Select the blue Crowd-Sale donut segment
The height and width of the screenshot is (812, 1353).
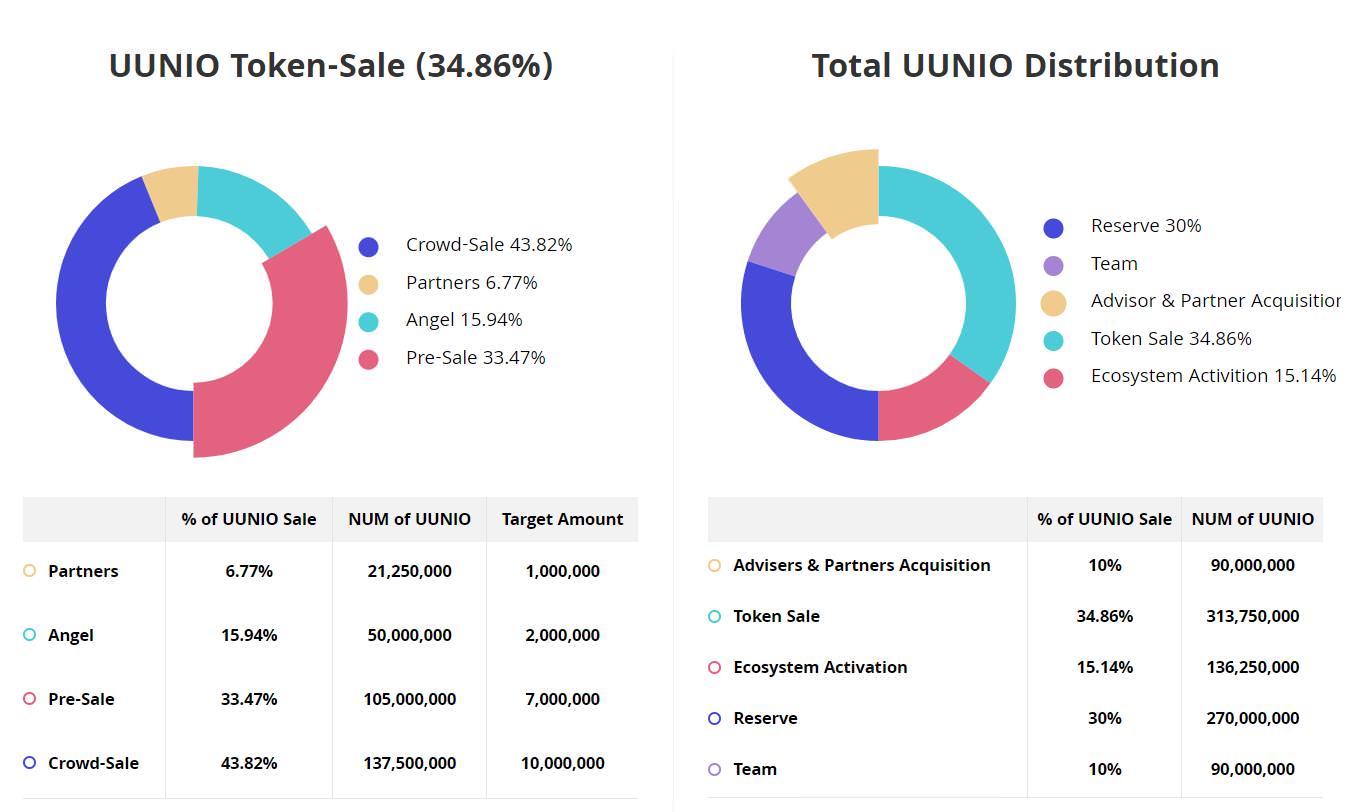tap(90, 320)
